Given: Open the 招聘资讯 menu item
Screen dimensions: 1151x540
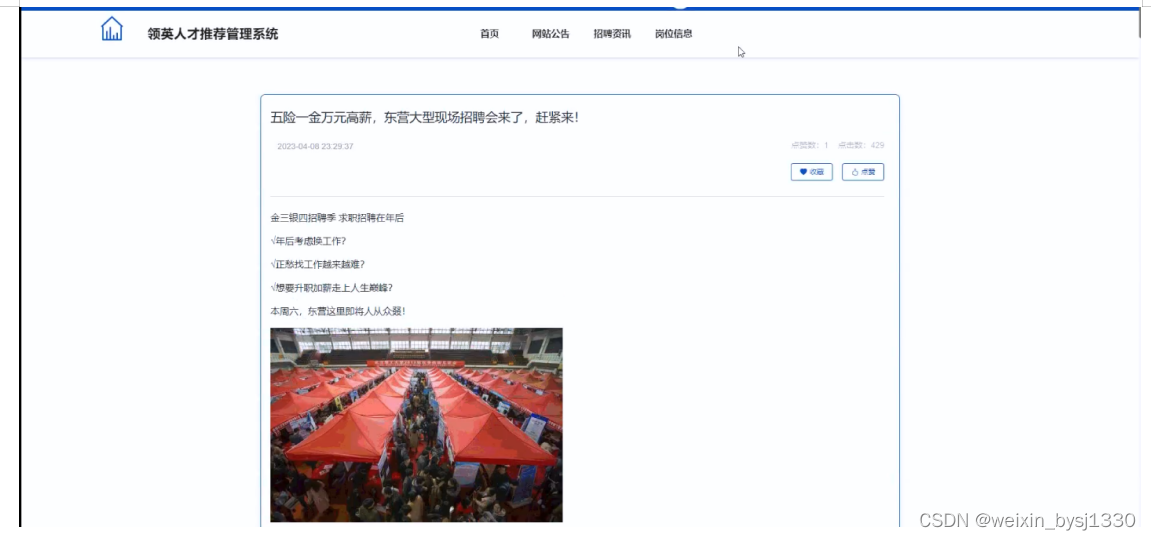Looking at the screenshot, I should point(612,34).
